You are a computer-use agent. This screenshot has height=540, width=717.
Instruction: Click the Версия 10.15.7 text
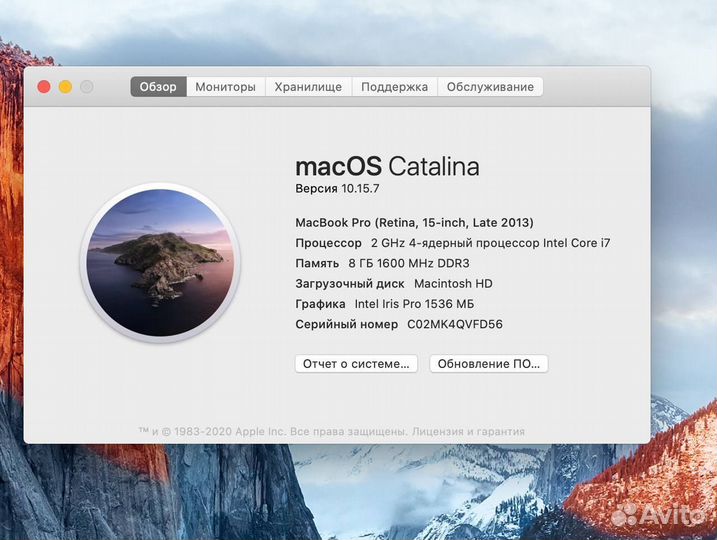337,188
